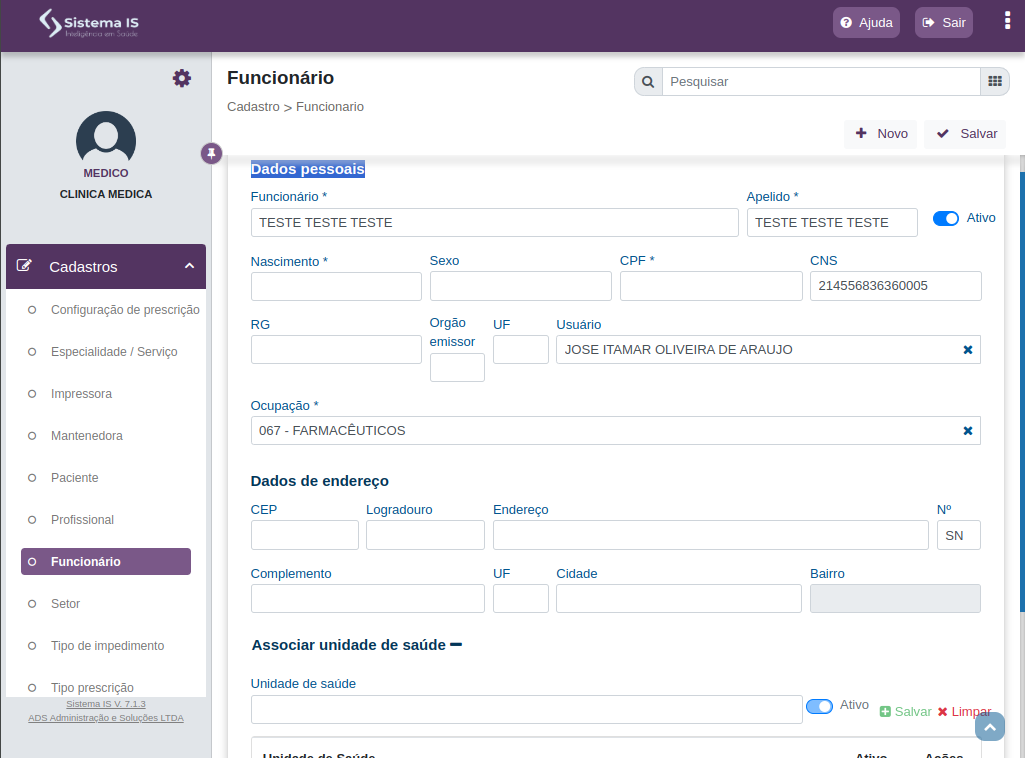Open Paciente in the sidebar menu
The width and height of the screenshot is (1025, 758).
[x=75, y=478]
